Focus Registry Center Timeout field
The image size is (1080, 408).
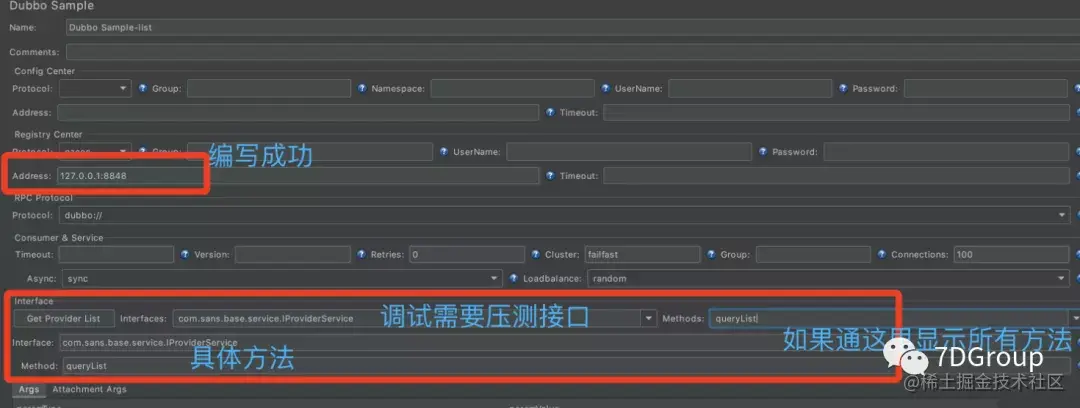[838, 176]
